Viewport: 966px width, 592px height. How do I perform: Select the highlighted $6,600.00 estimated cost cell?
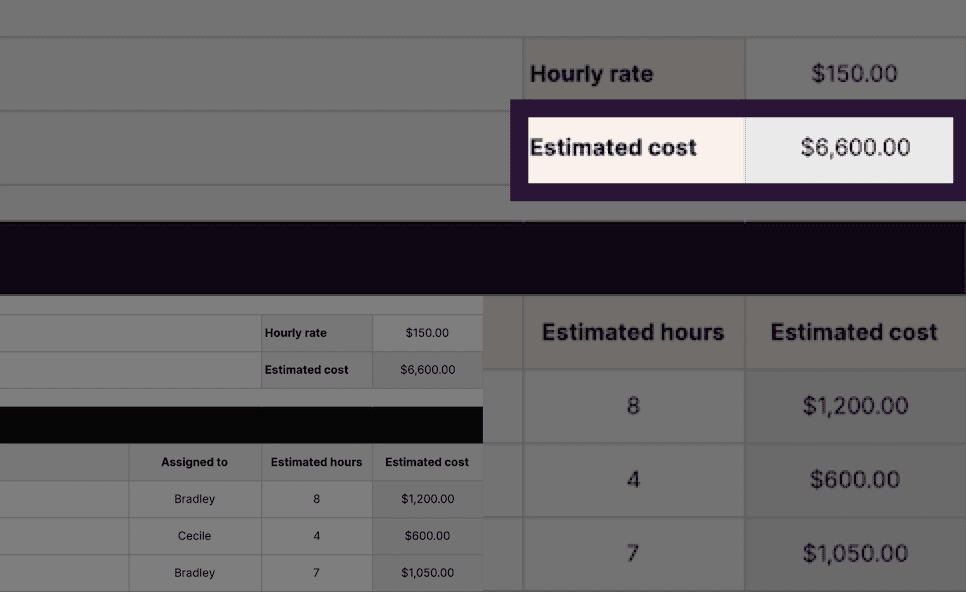tap(854, 148)
